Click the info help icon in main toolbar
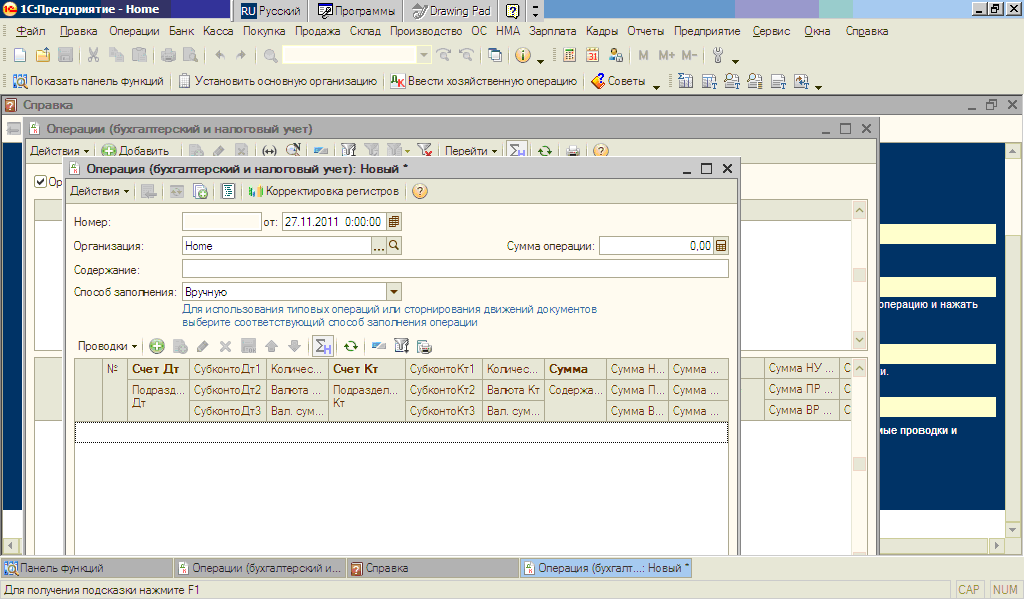Image resolution: width=1024 pixels, height=600 pixels. (x=522, y=55)
